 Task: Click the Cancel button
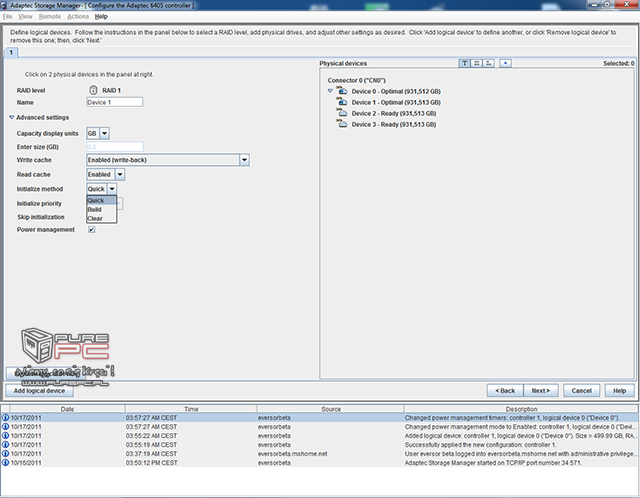tap(581, 391)
